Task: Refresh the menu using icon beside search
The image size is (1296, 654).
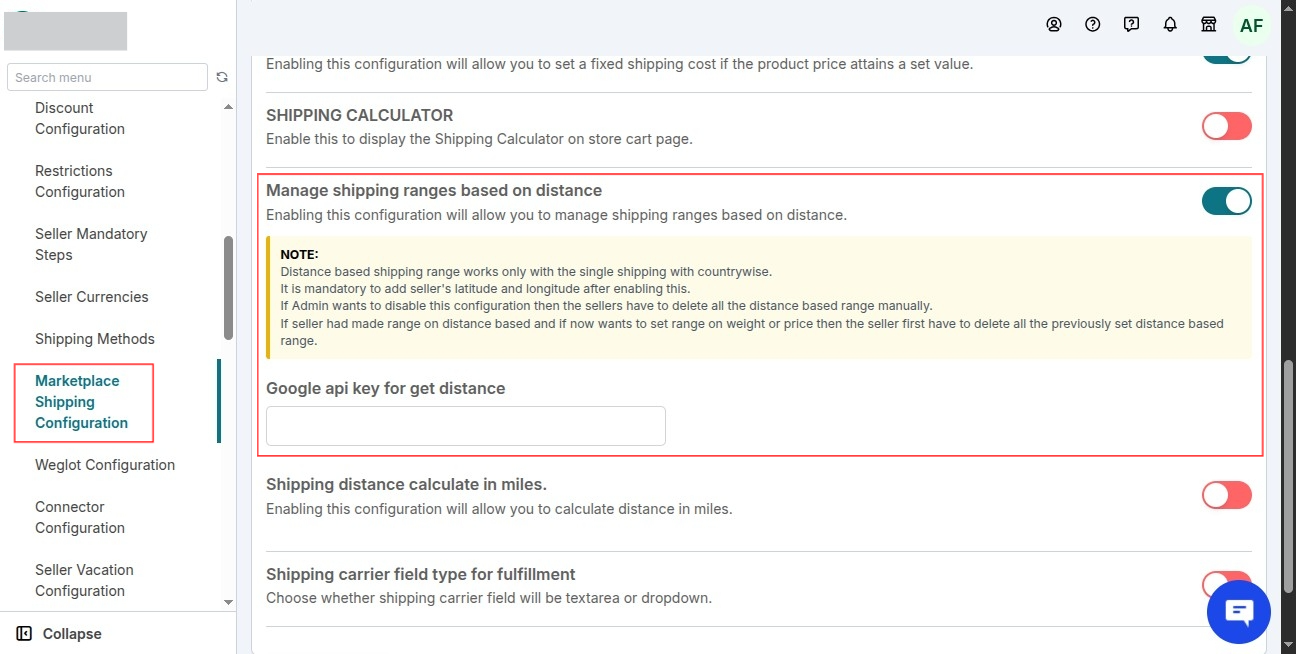Action: 222,77
